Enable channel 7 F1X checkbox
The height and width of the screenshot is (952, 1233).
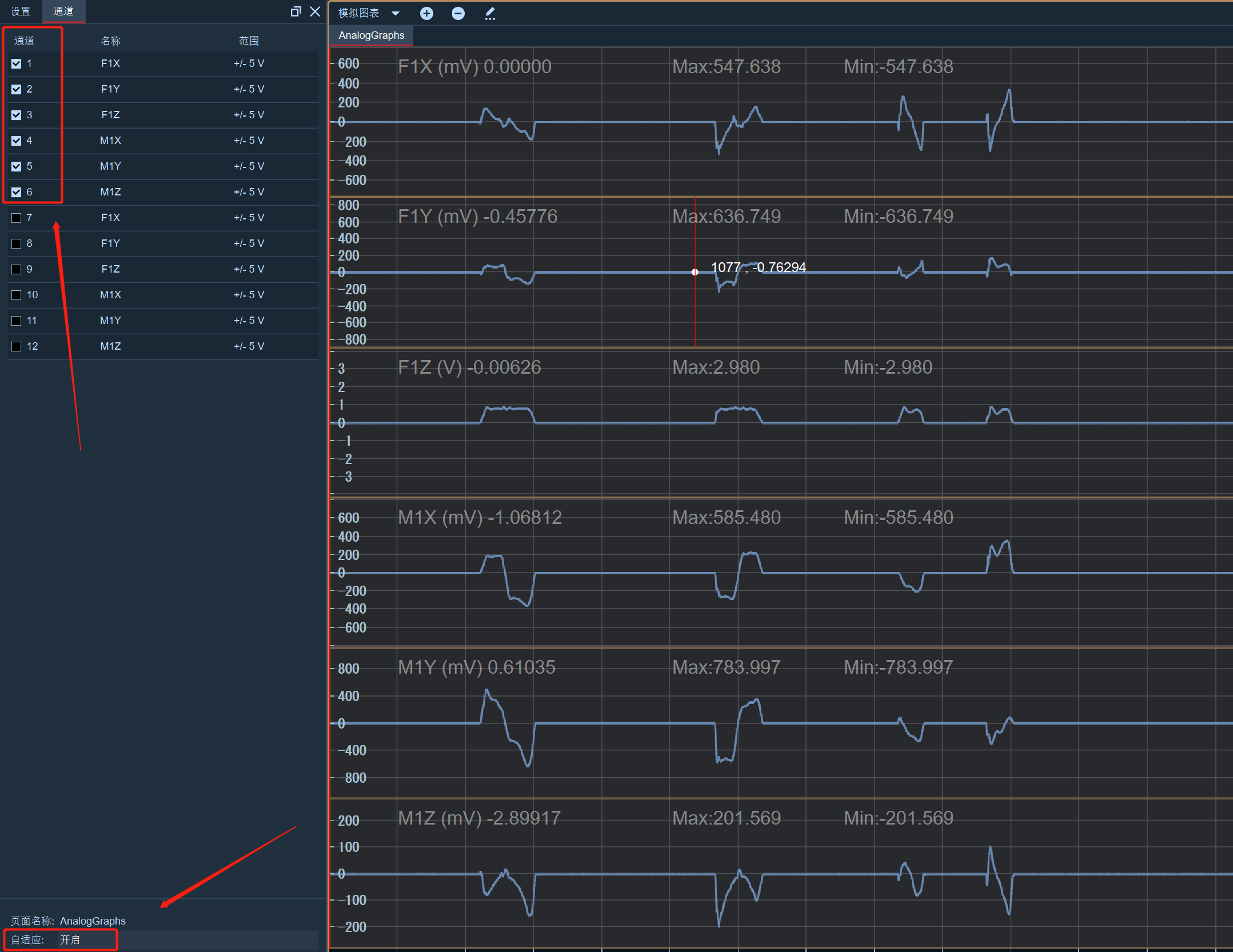pos(17,218)
